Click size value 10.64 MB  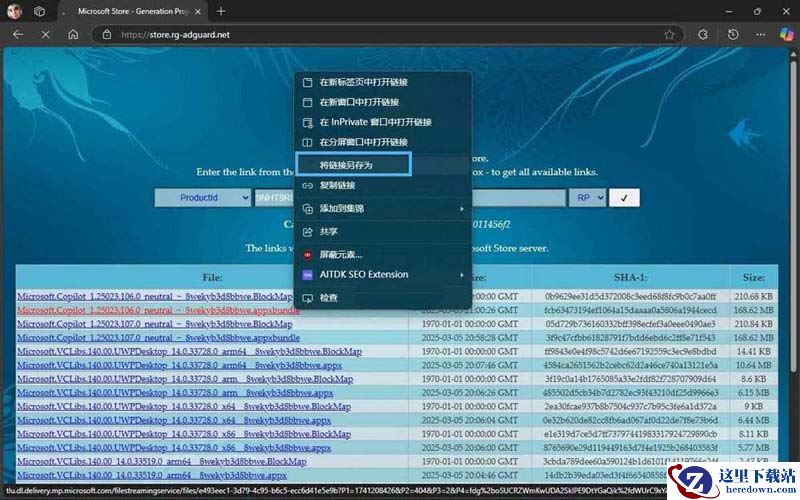[x=754, y=365]
